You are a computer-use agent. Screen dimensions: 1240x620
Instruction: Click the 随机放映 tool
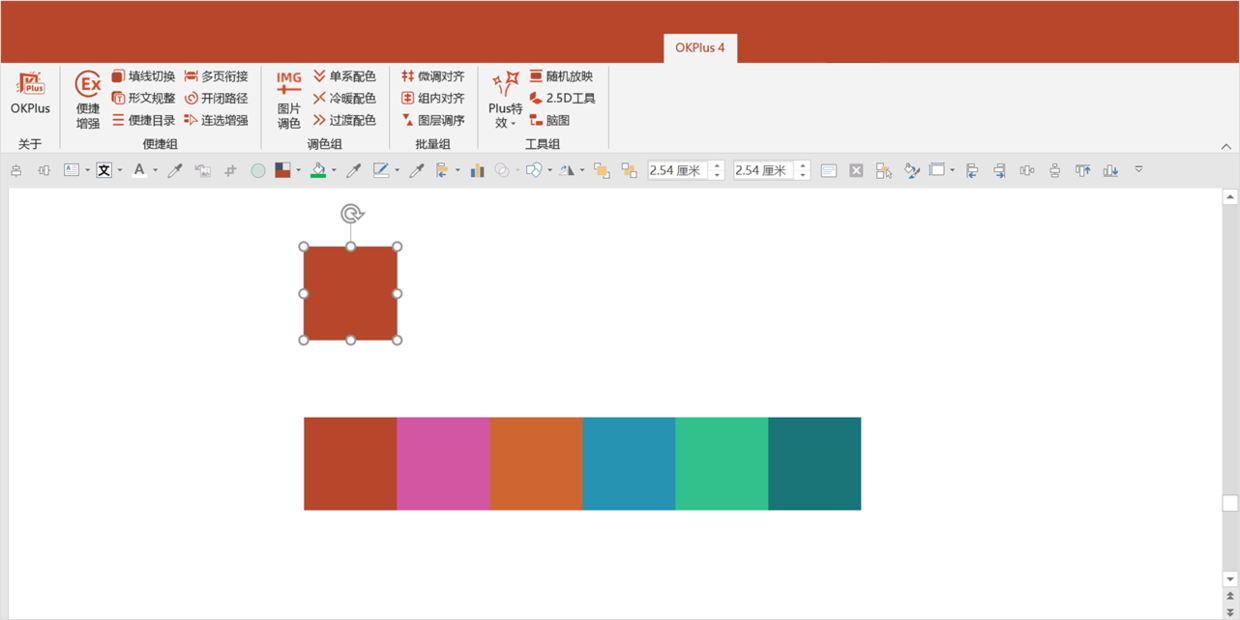(561, 76)
